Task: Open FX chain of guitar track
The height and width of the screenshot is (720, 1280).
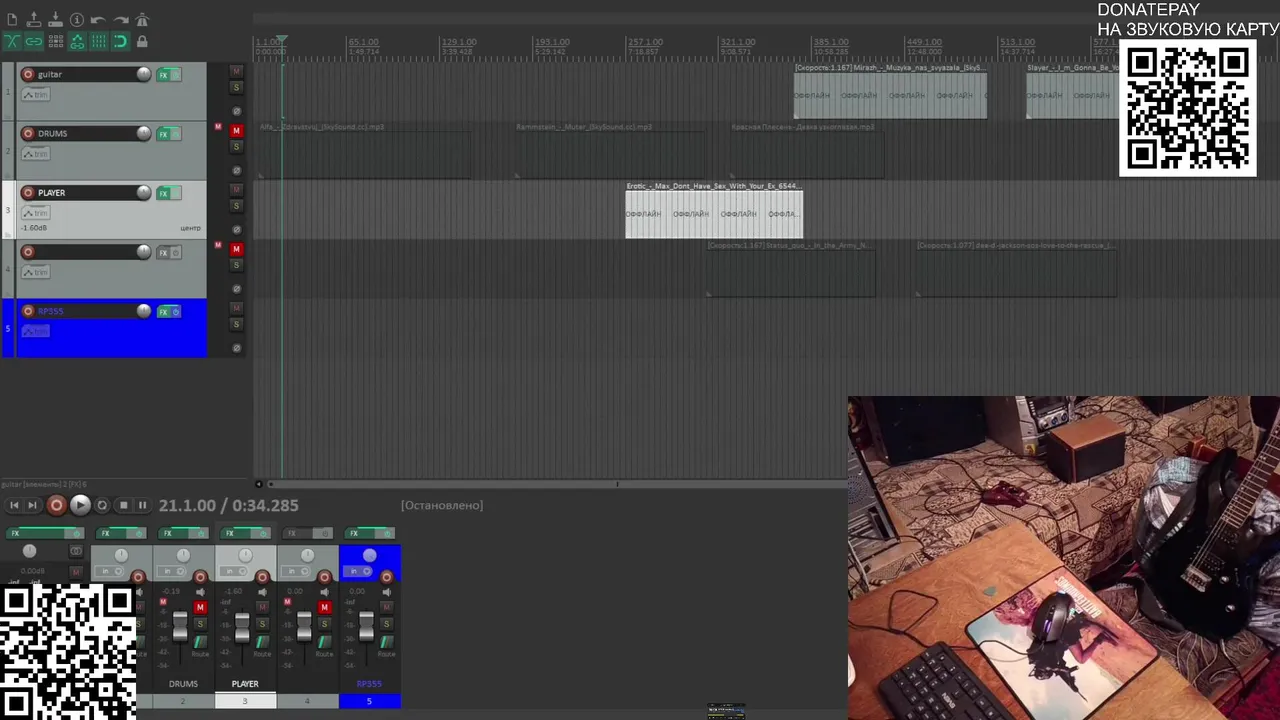Action: pos(163,75)
